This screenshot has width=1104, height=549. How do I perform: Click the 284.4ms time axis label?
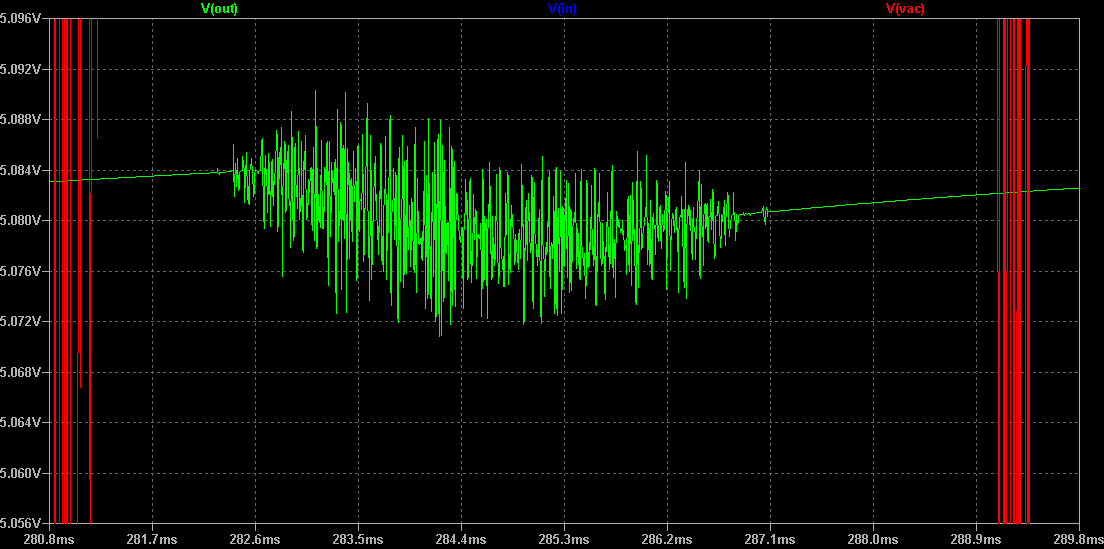461,539
